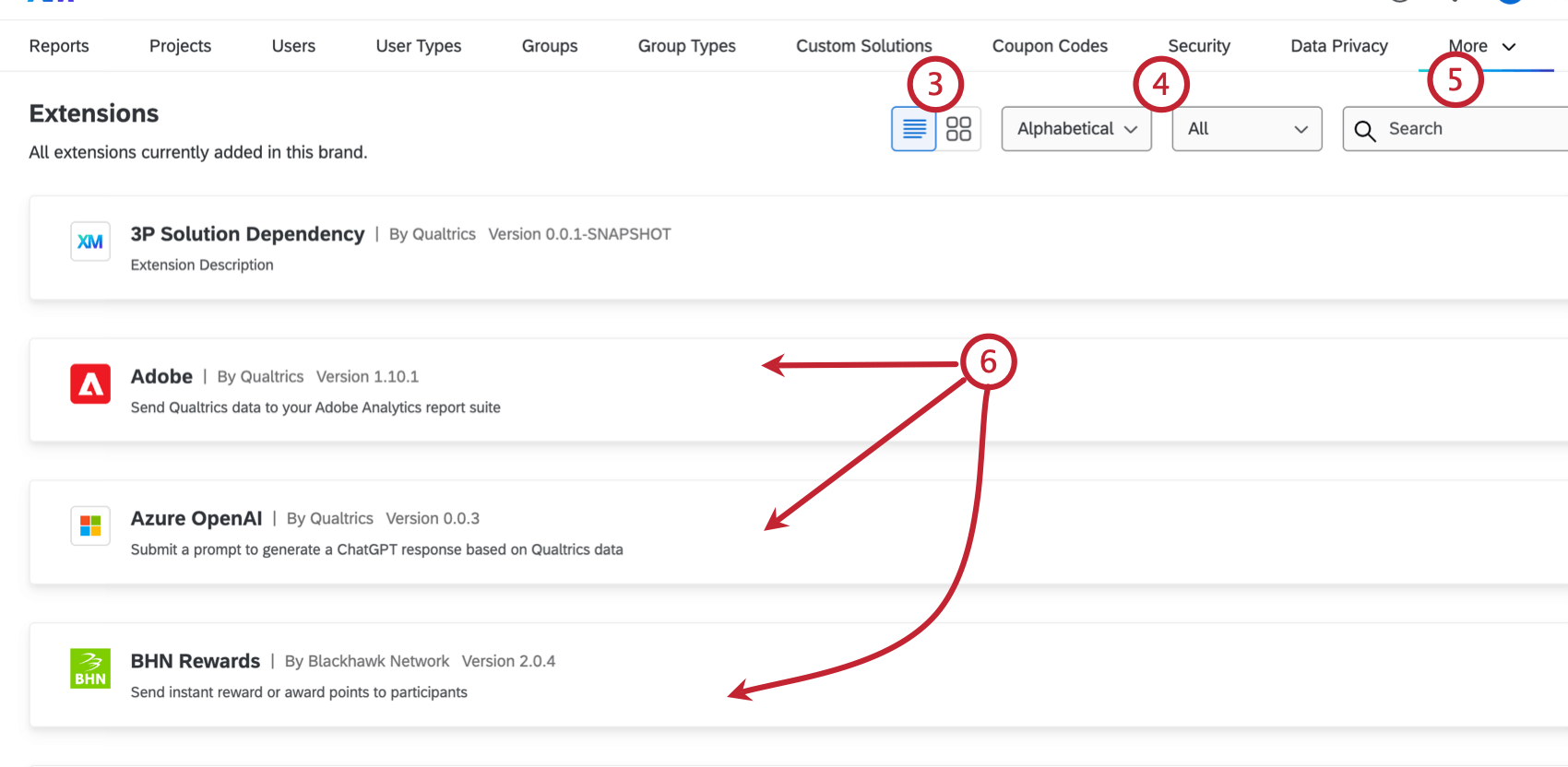Expand the More menu
The width and height of the screenshot is (1568, 767).
click(x=1481, y=46)
